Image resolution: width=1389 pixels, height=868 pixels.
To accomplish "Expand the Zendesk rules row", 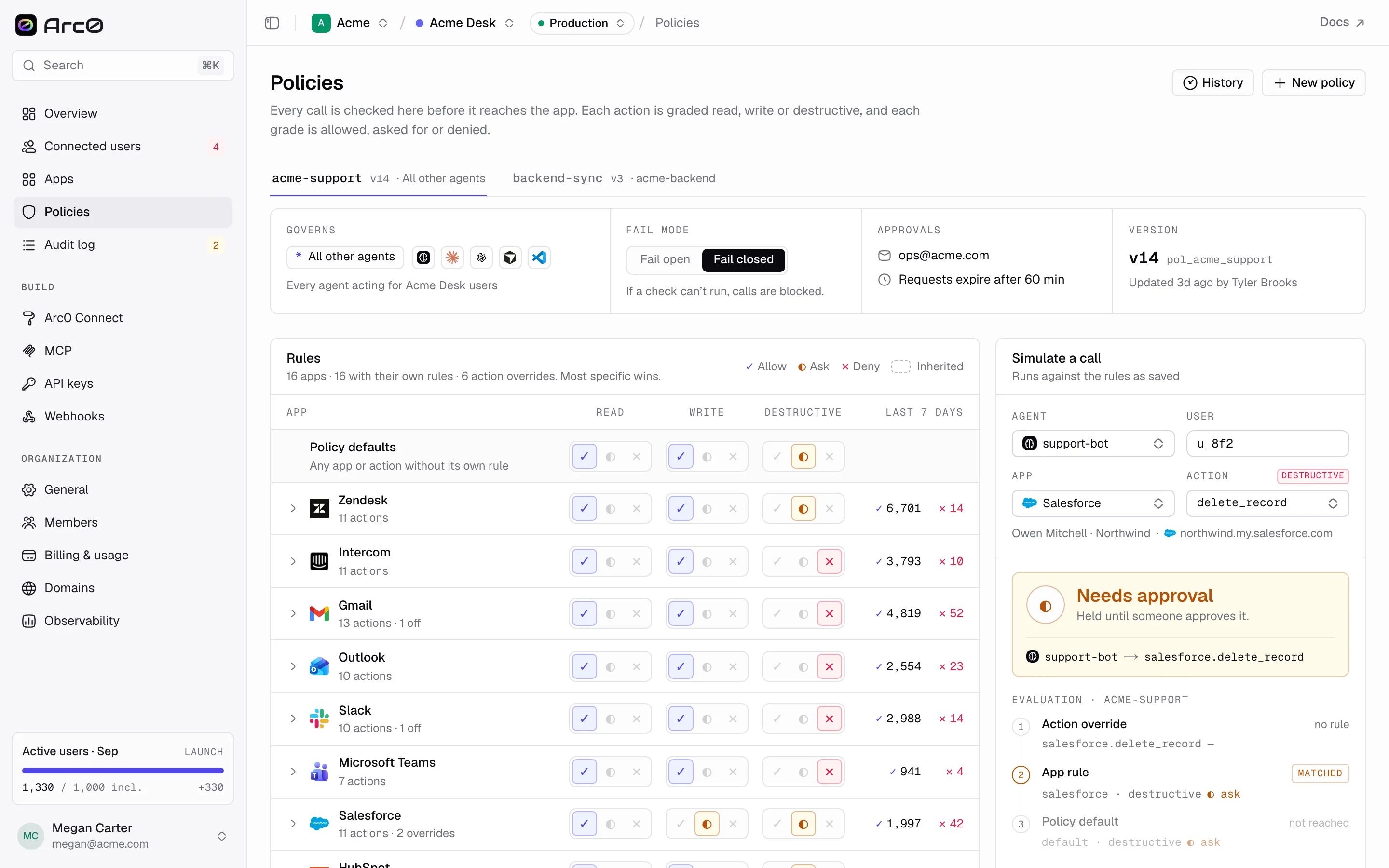I will point(293,509).
